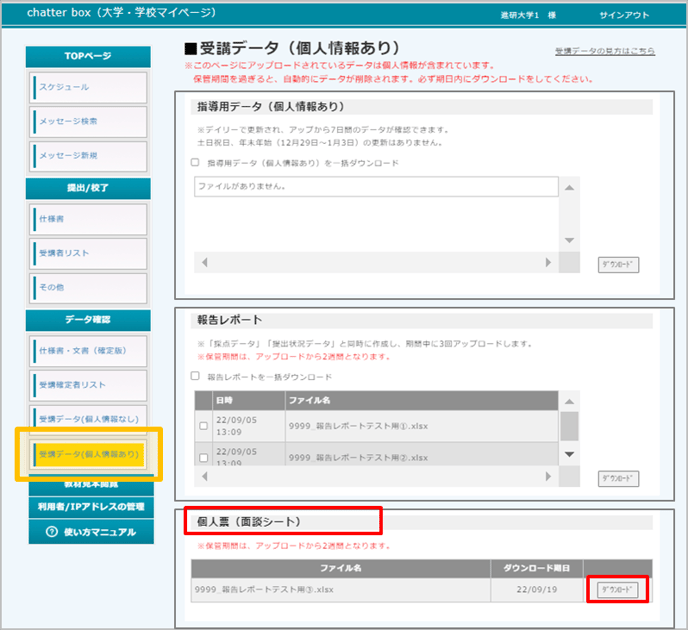Open スケジュール in the sidebar
The image size is (688, 630).
(89, 87)
